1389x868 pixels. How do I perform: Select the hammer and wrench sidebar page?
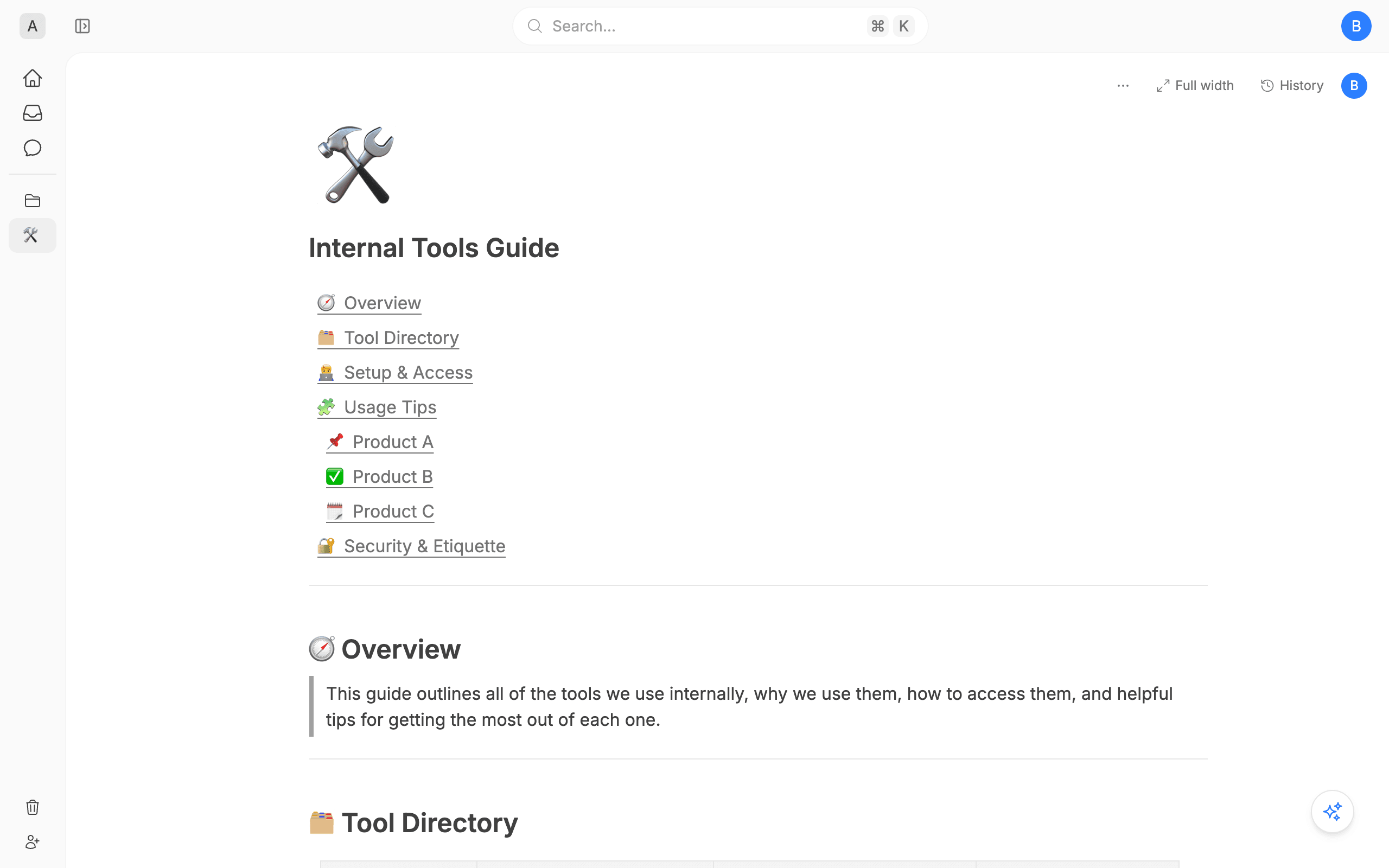pyautogui.click(x=33, y=235)
